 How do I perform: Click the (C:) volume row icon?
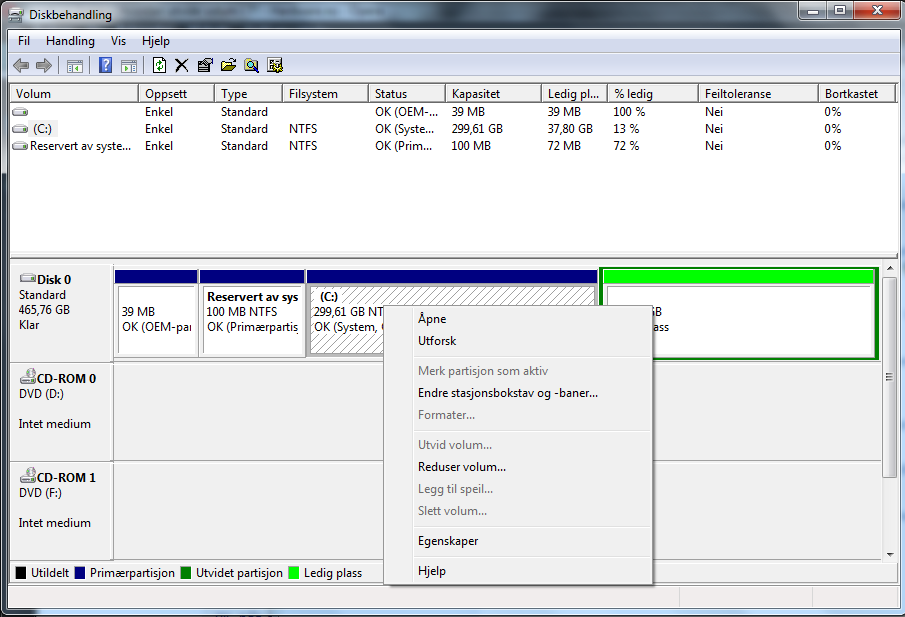click(20, 129)
